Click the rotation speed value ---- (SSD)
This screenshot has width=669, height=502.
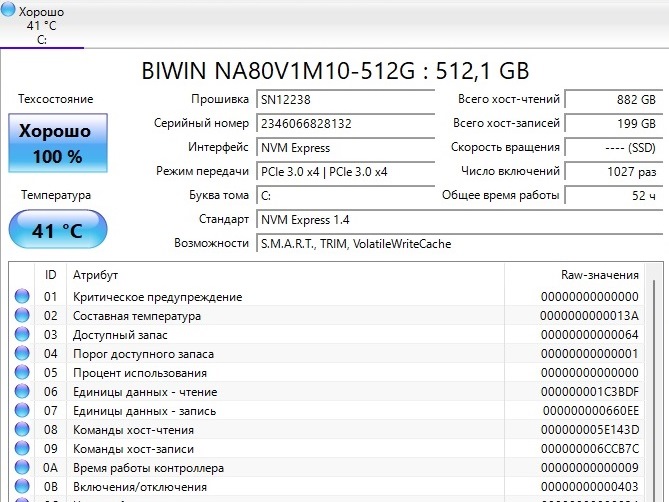pyautogui.click(x=614, y=148)
